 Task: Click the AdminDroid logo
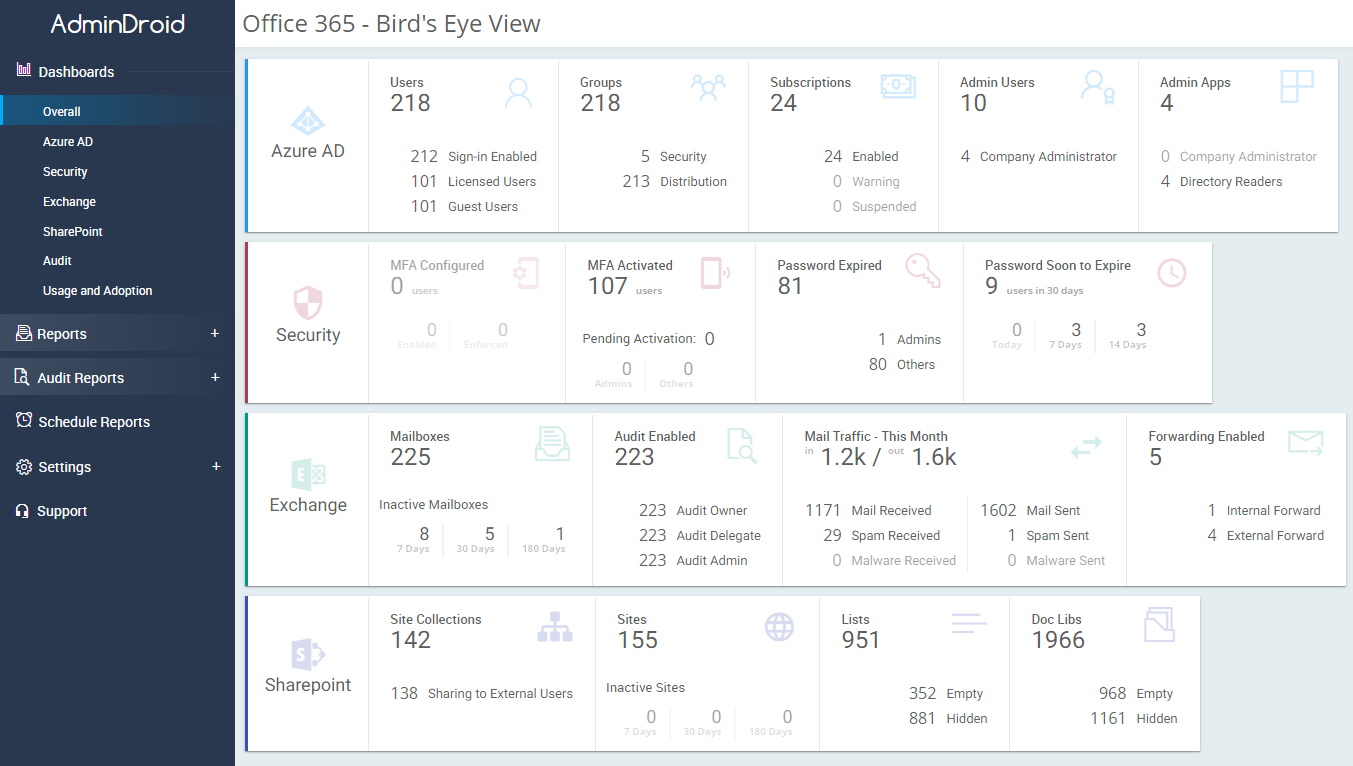tap(117, 24)
